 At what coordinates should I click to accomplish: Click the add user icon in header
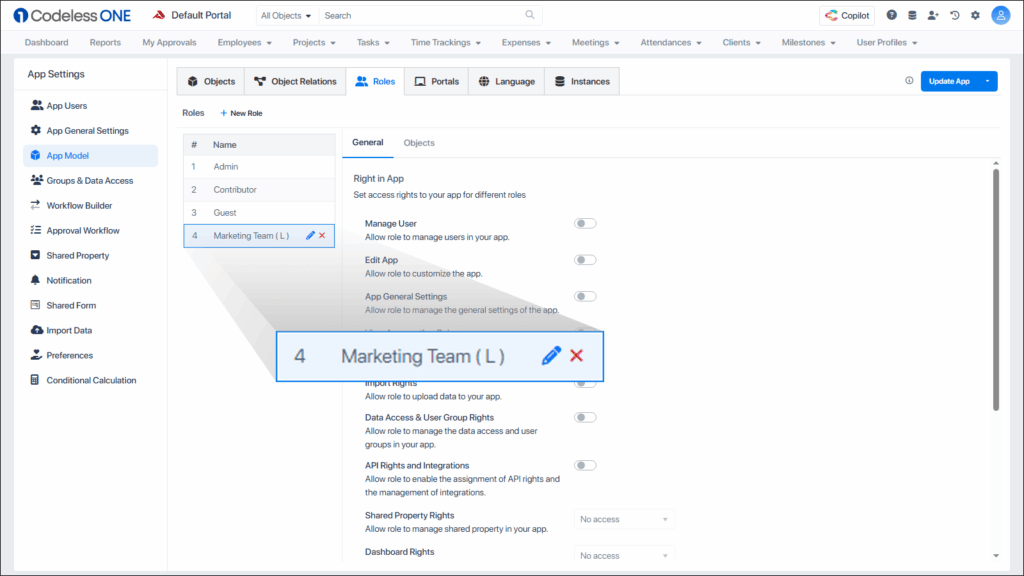pyautogui.click(x=933, y=15)
